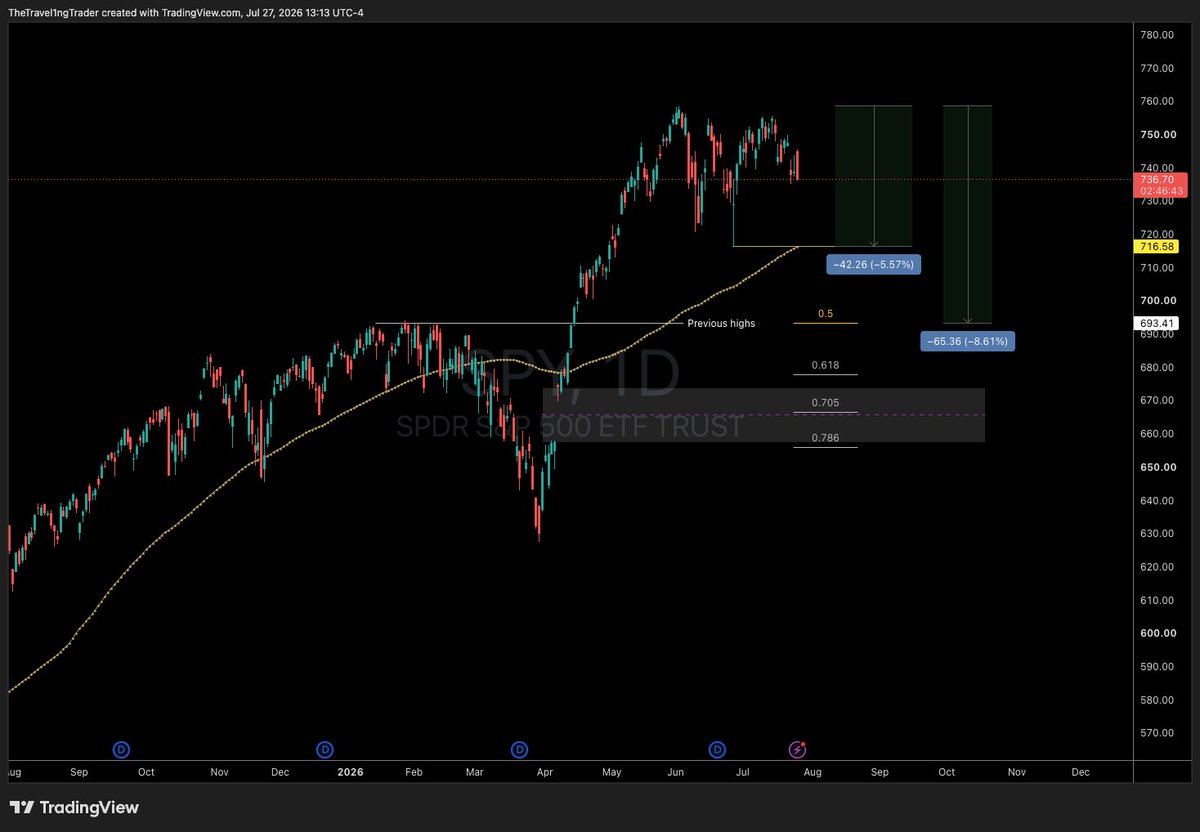This screenshot has height=832, width=1200.
Task: Click the 0.5 Fibonacci level label
Action: coord(825,314)
